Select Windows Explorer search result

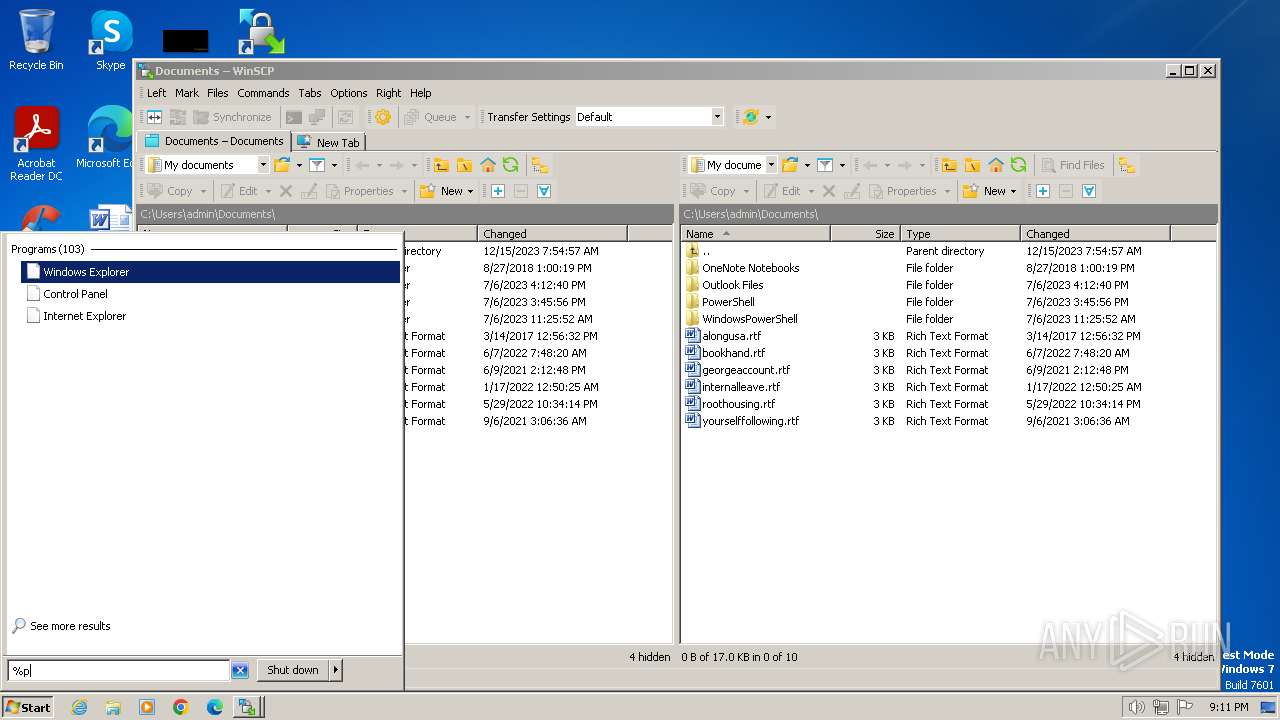(x=210, y=272)
